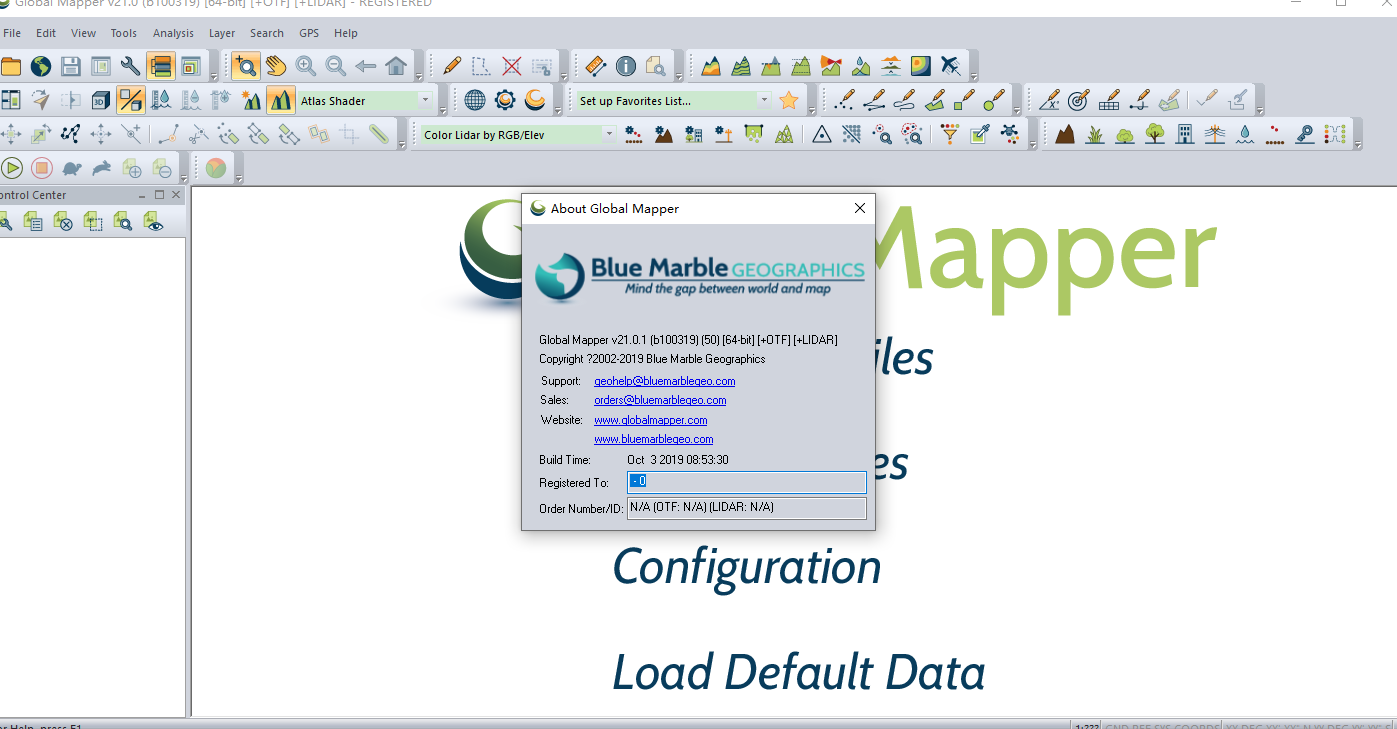Click the Lidar funnel filter icon
The width and height of the screenshot is (1397, 729).
pyautogui.click(x=949, y=134)
